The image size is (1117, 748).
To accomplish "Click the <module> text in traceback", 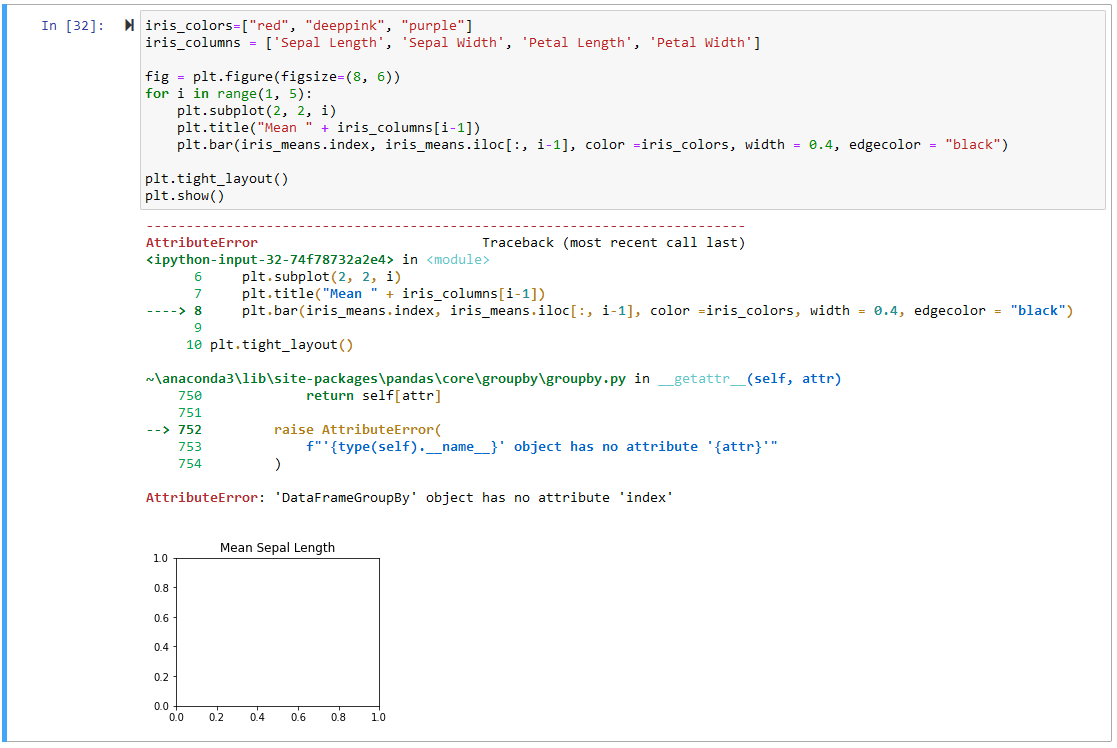I will [458, 259].
